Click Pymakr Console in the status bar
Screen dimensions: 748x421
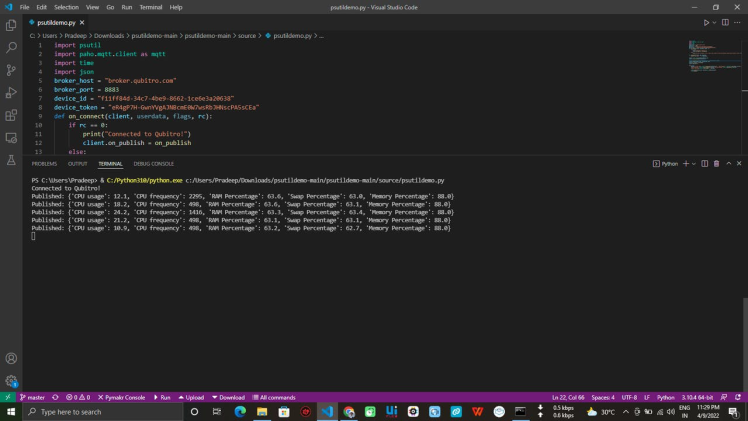124,397
